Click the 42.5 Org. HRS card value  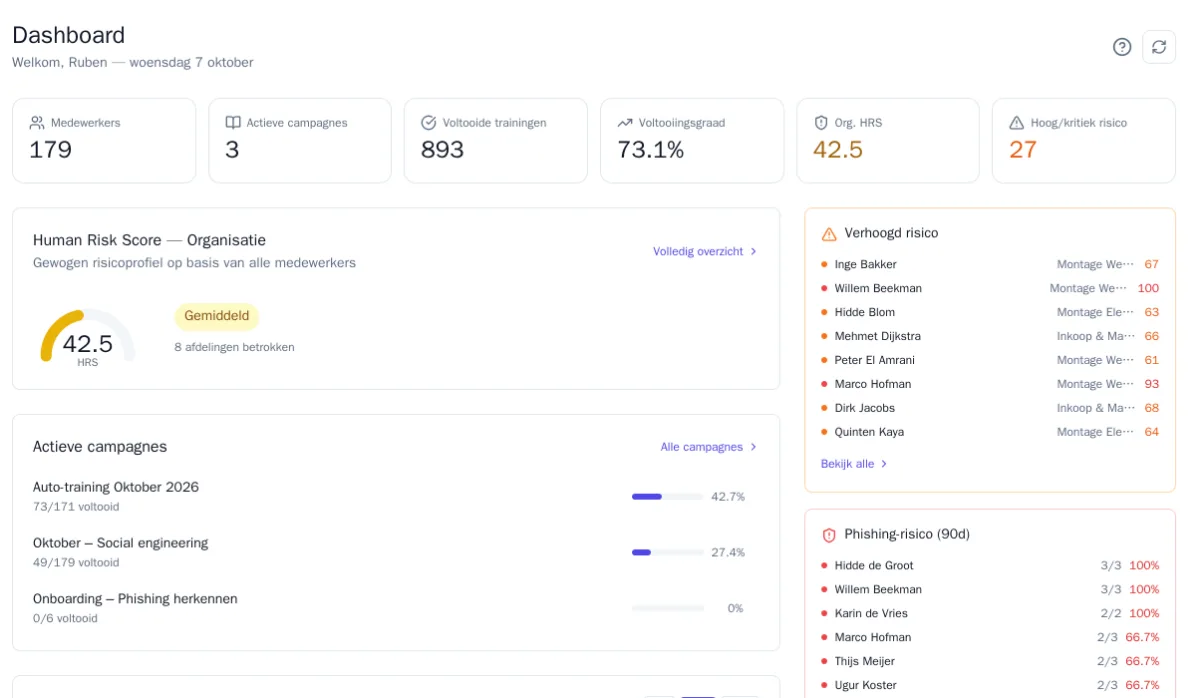pyautogui.click(x=838, y=150)
